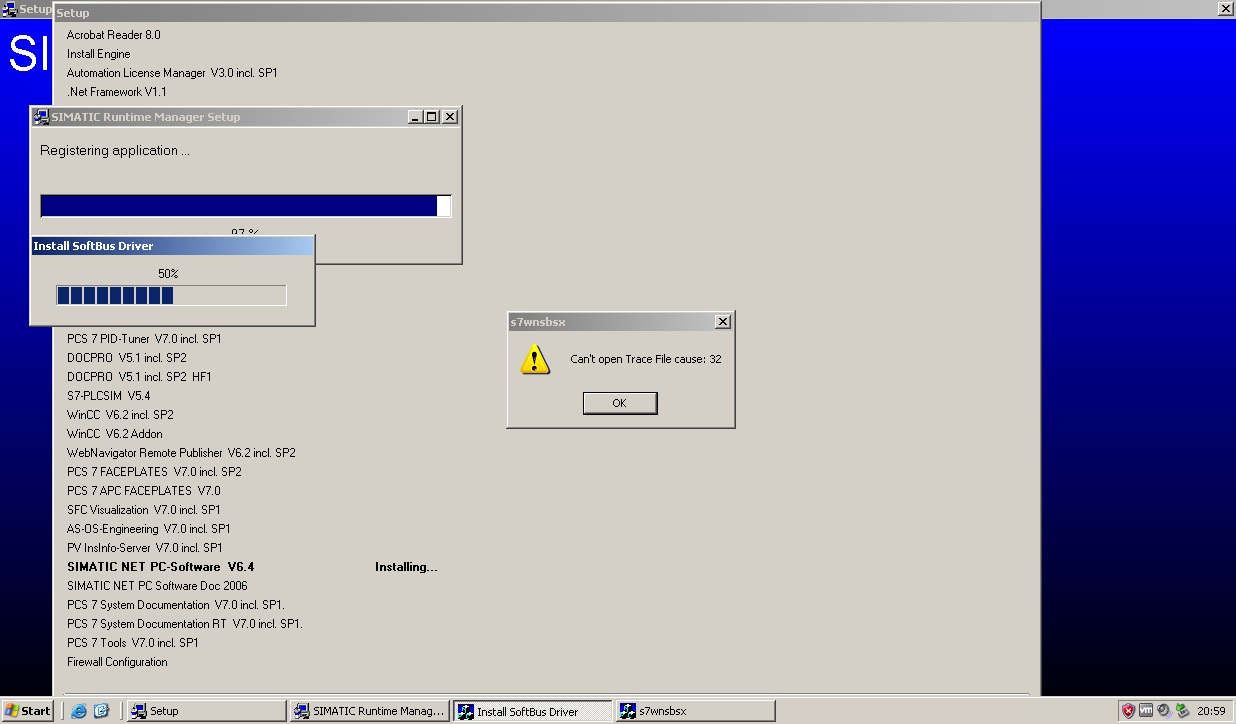Select WinCC V6.2 Addon entry

point(115,434)
